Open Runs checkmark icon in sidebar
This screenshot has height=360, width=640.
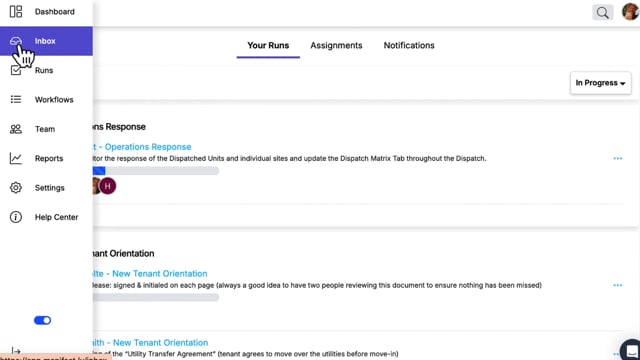16,70
